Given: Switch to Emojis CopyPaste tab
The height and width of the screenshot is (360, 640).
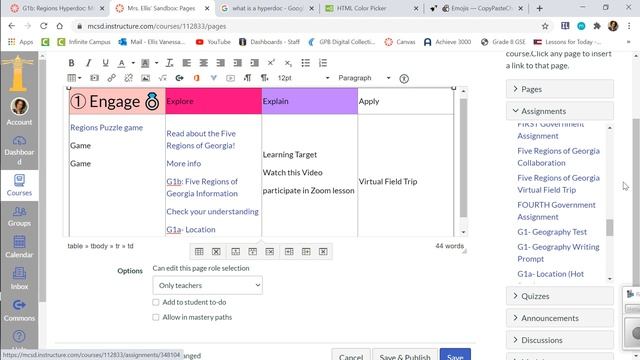Looking at the screenshot, I should coord(477,8).
